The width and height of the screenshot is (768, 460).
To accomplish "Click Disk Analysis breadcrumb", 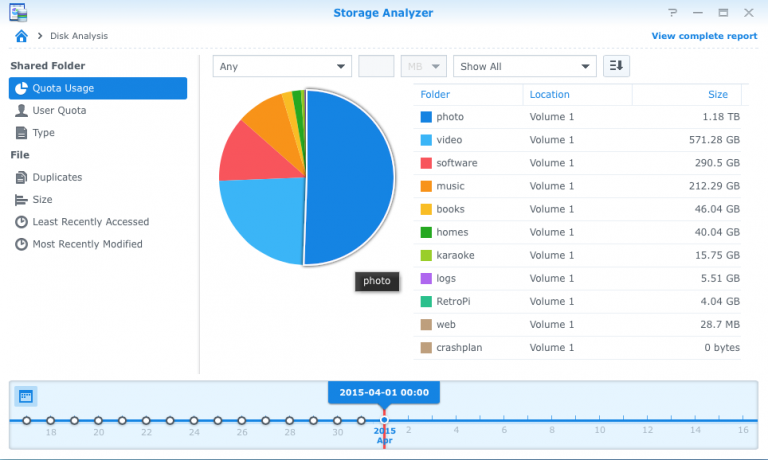I will (x=79, y=36).
